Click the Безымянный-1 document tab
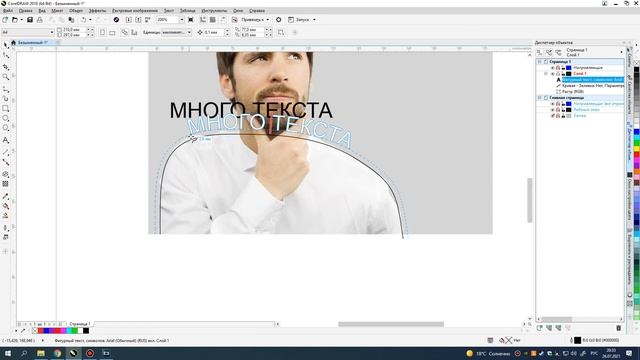Viewport: 640px width, 360px height. click(x=33, y=42)
